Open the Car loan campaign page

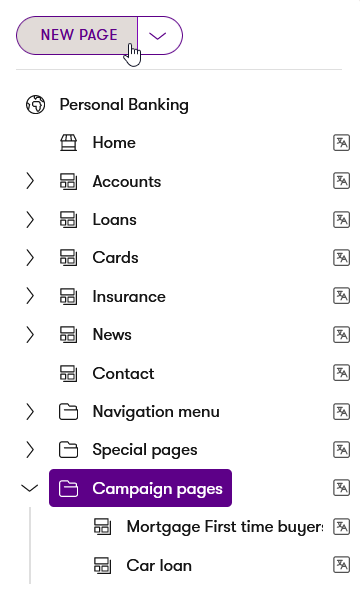point(159,565)
